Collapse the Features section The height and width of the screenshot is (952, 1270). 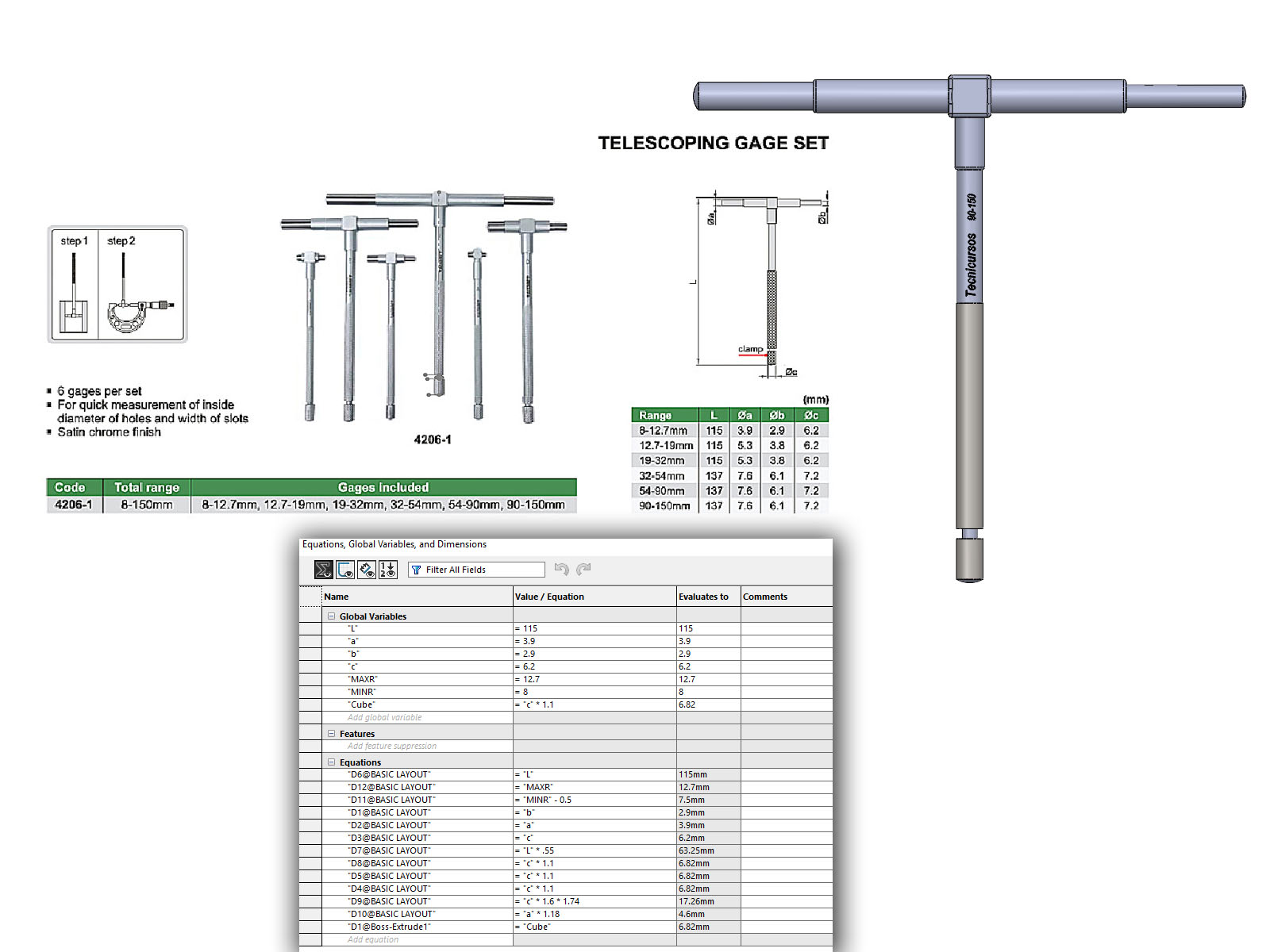(332, 734)
